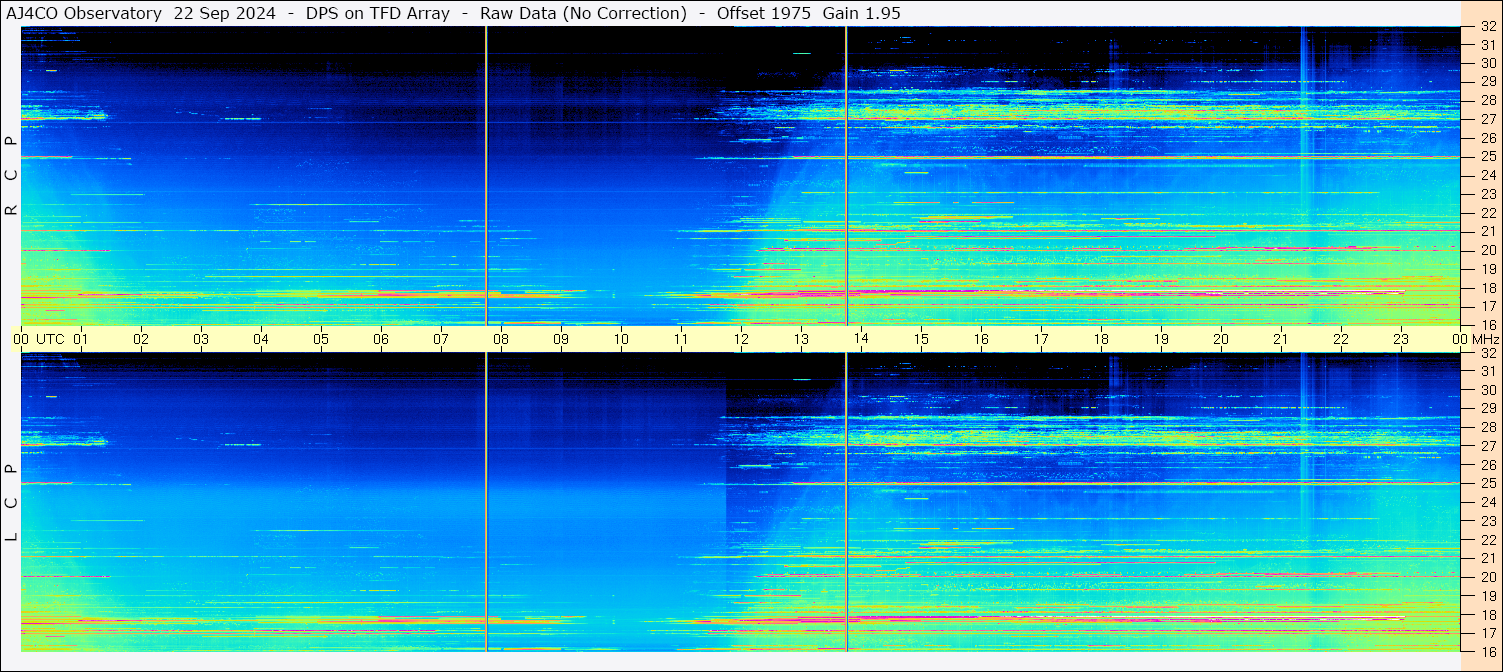Image resolution: width=1503 pixels, height=672 pixels.
Task: Click the 'AJ4CO Observatory' title text
Action: click(x=84, y=13)
